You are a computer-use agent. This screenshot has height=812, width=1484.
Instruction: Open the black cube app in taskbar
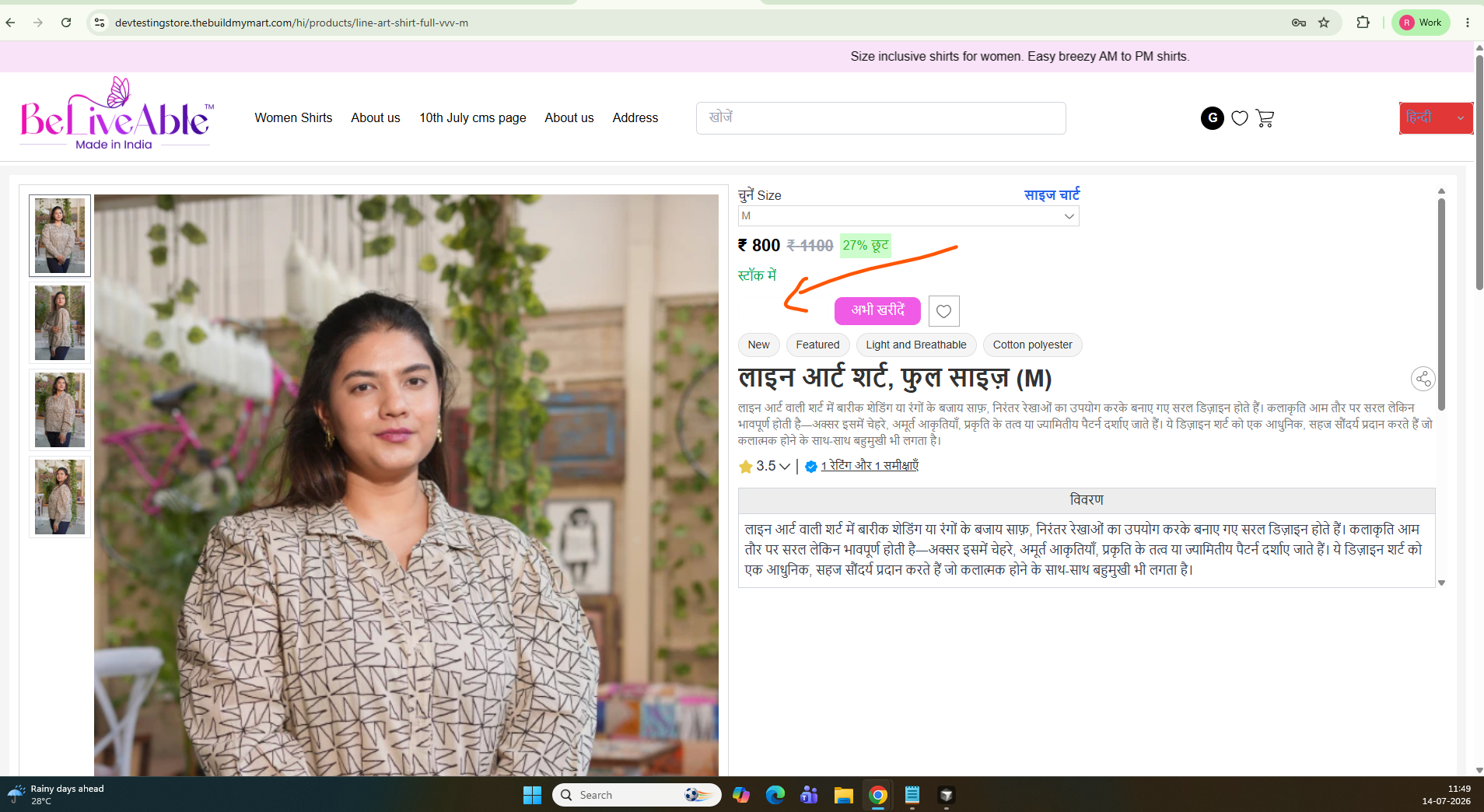[947, 795]
